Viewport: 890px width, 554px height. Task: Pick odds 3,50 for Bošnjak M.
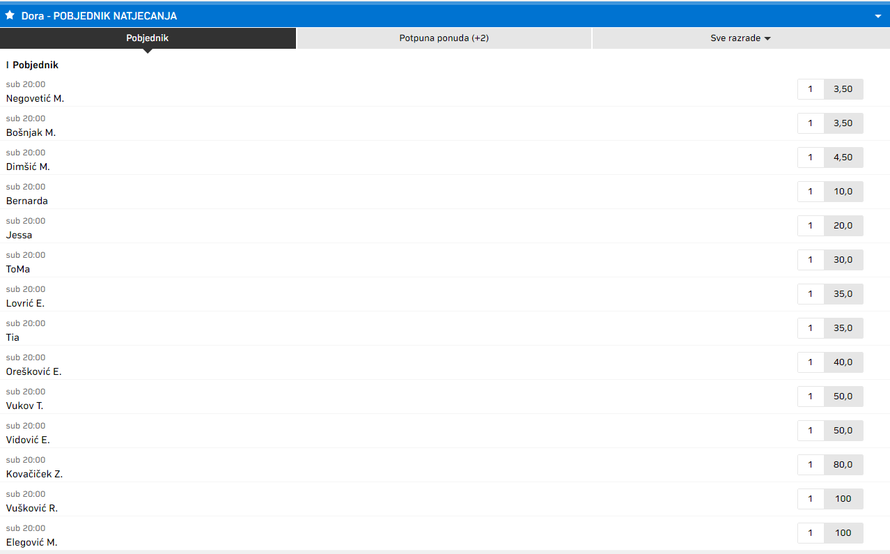click(842, 123)
